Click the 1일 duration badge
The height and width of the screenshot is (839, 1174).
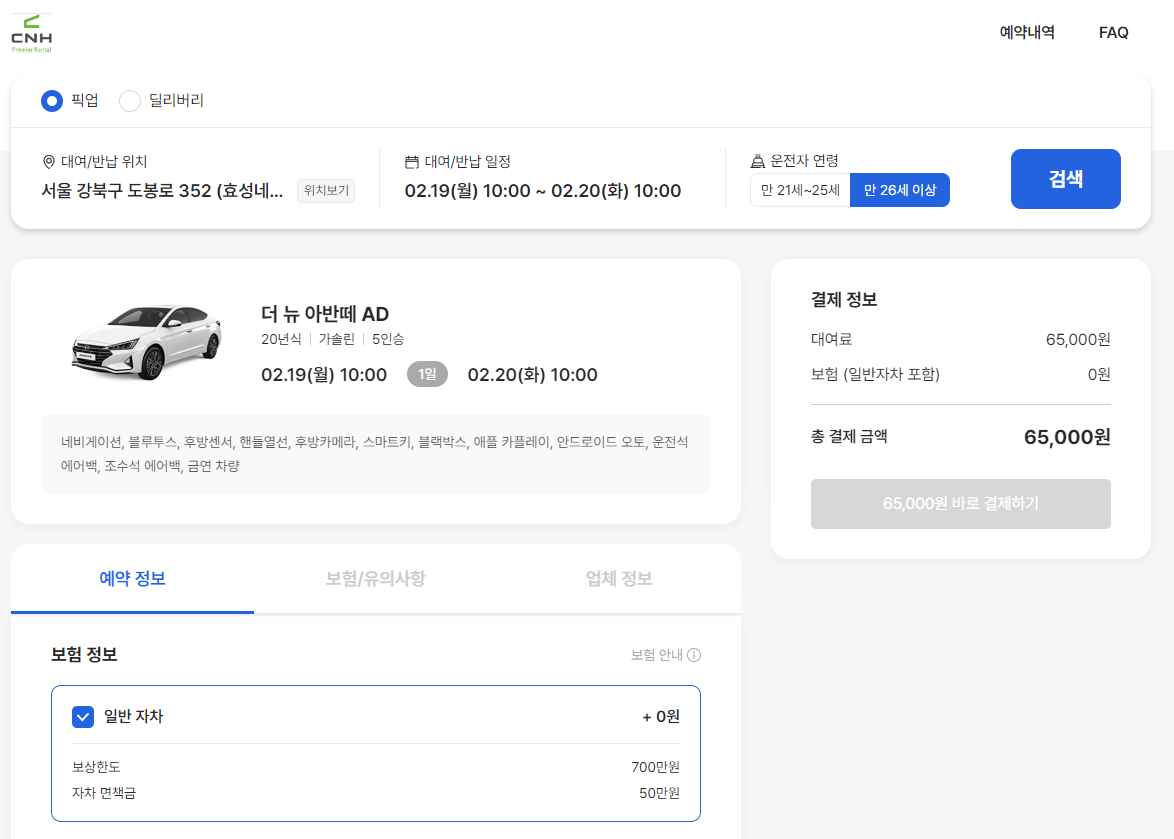[428, 374]
